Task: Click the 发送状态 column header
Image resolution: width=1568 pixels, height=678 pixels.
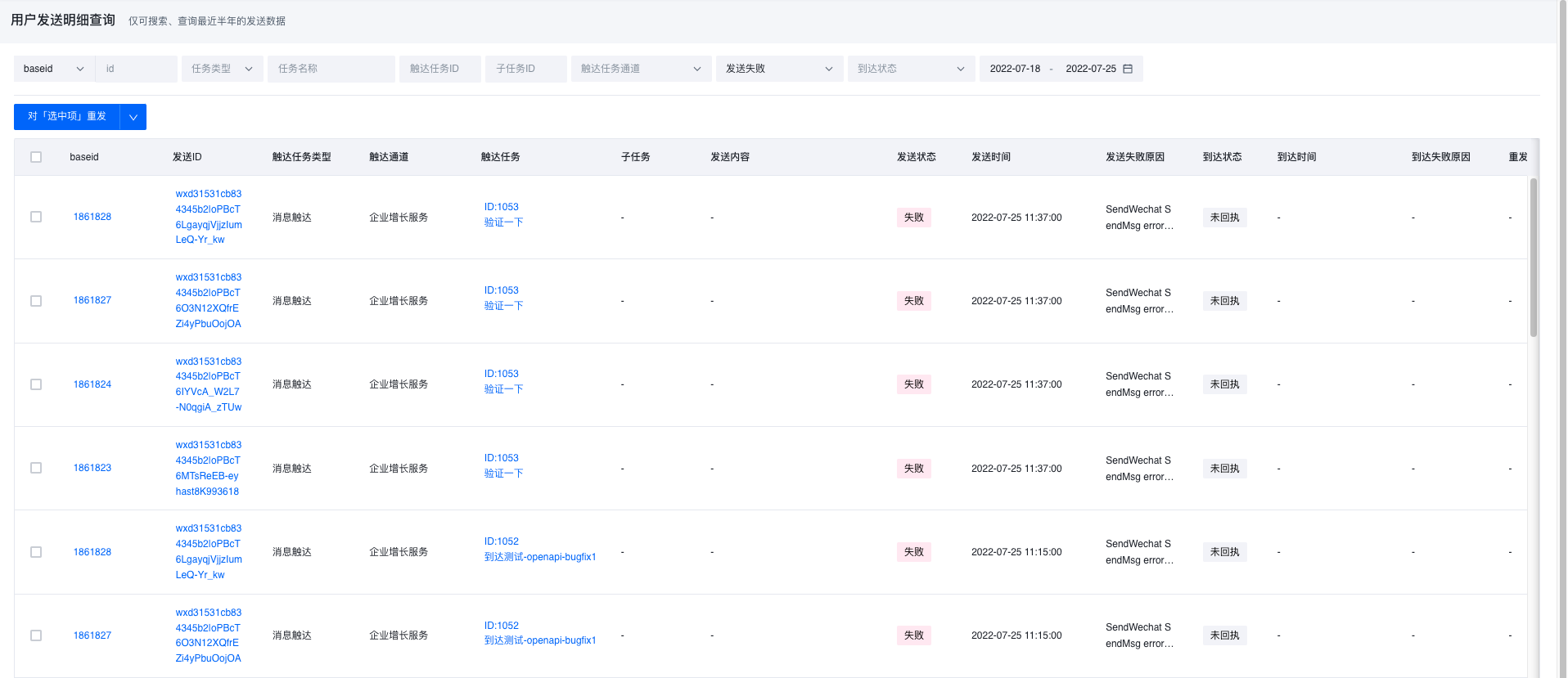Action: coord(917,157)
